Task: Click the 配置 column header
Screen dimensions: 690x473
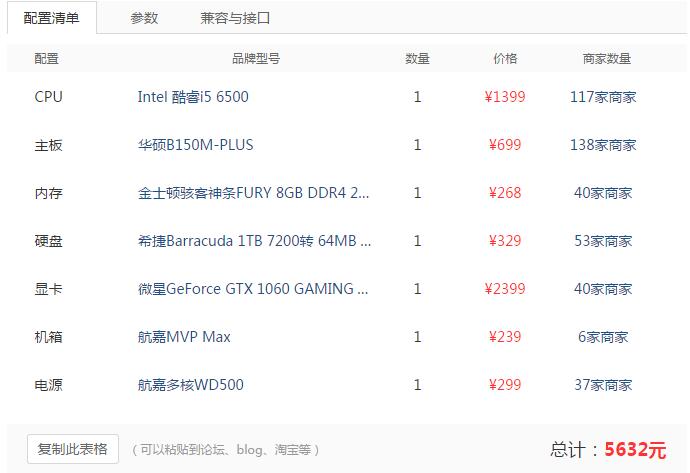Action: tap(47, 59)
